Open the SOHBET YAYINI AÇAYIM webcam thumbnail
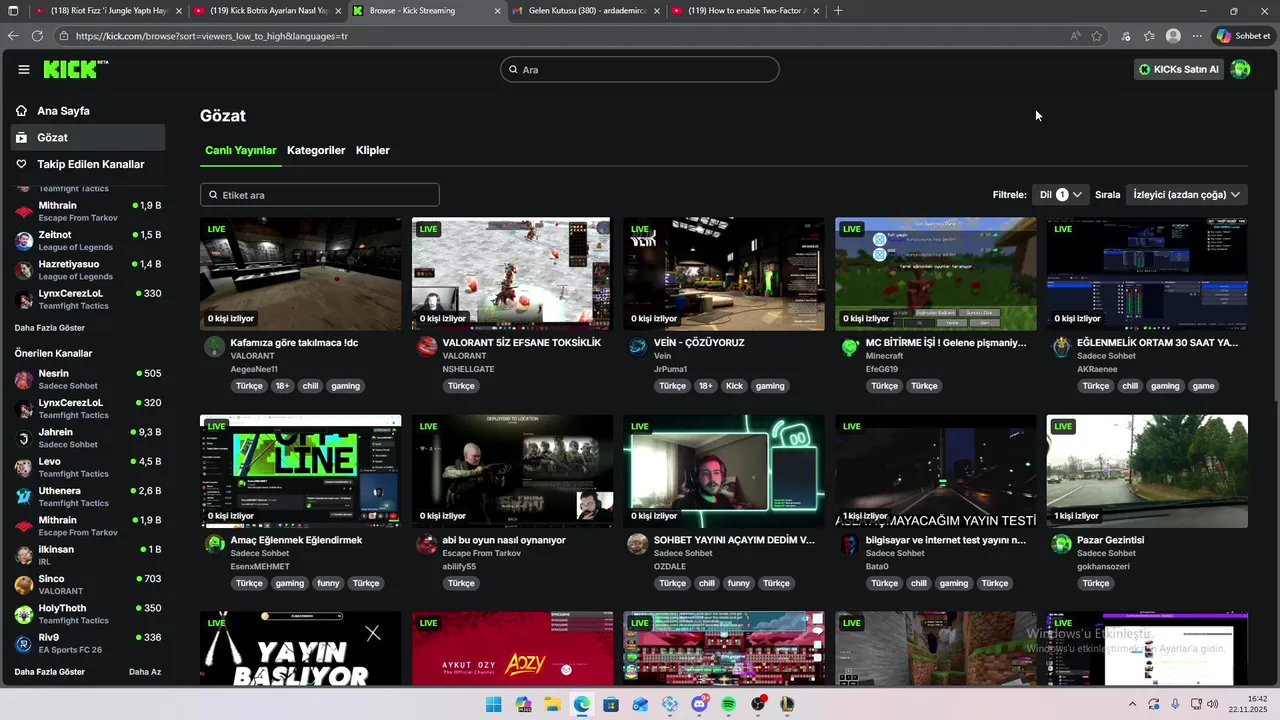Screen dimensions: 1280x720 (724, 471)
